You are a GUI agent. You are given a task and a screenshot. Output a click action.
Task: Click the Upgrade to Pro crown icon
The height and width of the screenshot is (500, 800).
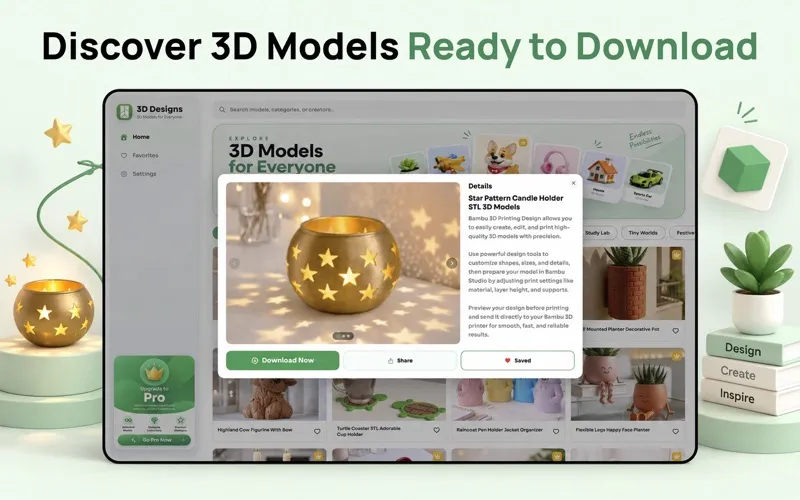click(154, 373)
